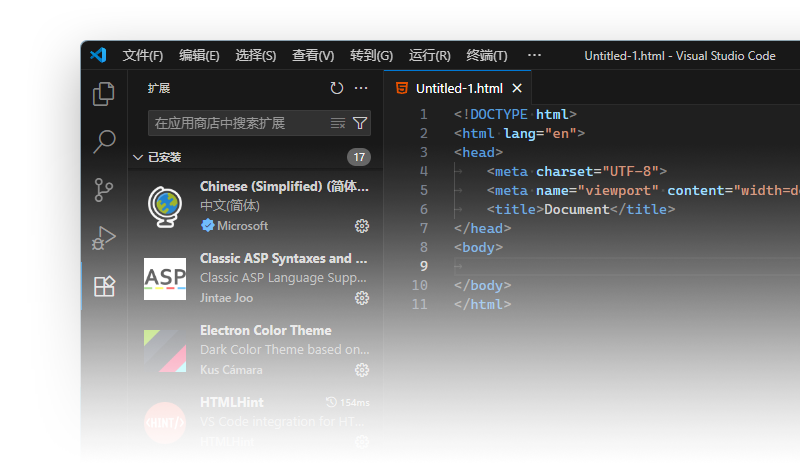Close the Untitled-1.html tab

click(517, 88)
